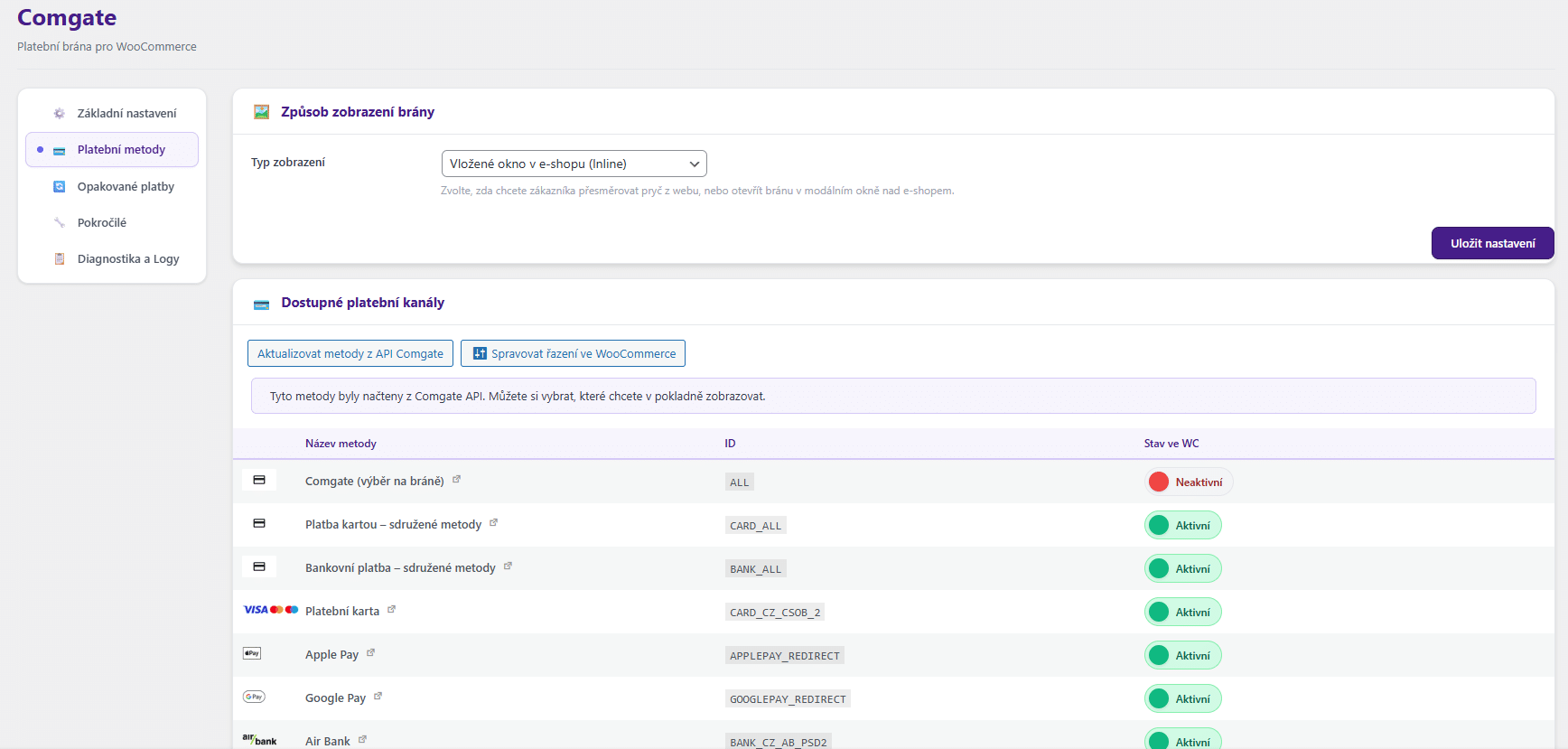
Task: Open link icon beside Comgate (výběr na bráně)
Action: point(456,480)
